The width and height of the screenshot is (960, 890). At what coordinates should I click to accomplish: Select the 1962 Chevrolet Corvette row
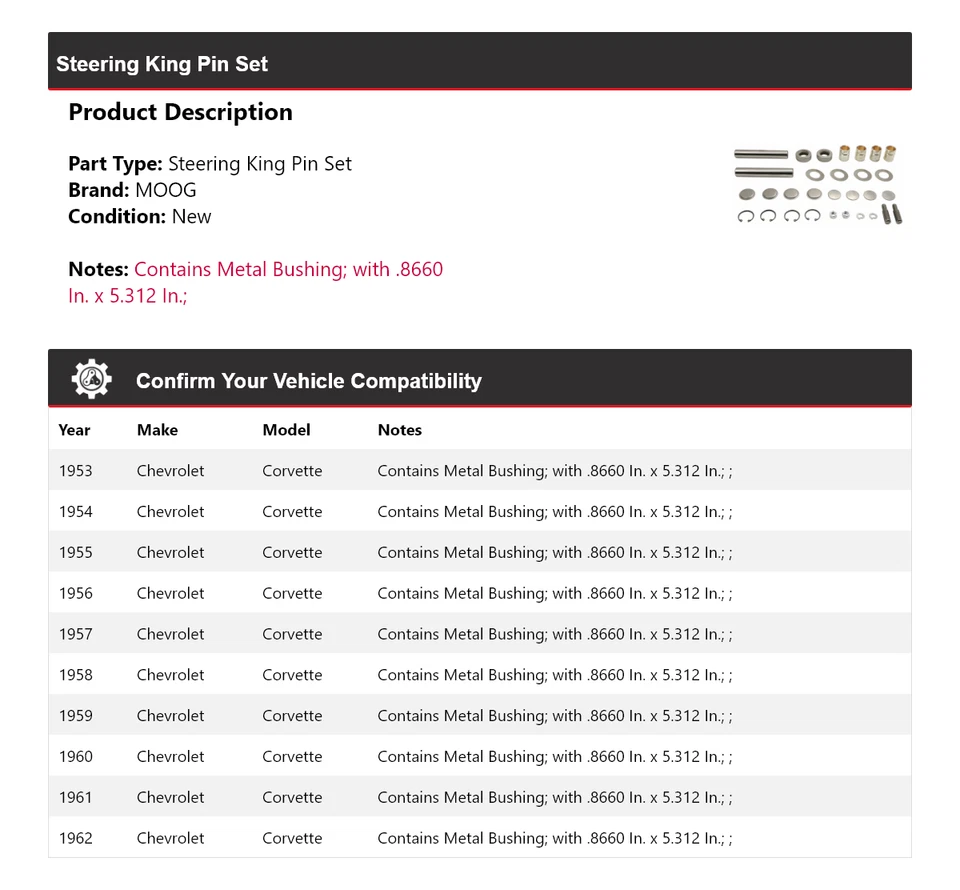pyautogui.click(x=479, y=839)
